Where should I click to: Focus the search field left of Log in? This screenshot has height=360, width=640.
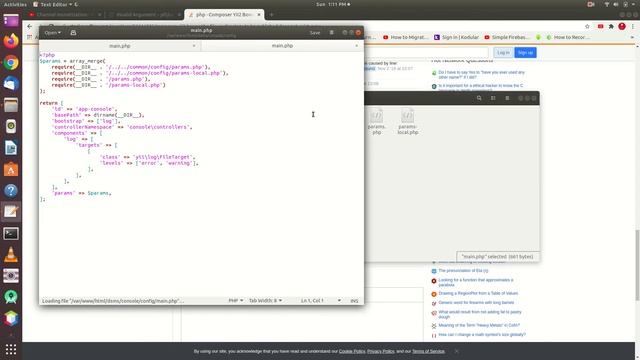[427, 53]
